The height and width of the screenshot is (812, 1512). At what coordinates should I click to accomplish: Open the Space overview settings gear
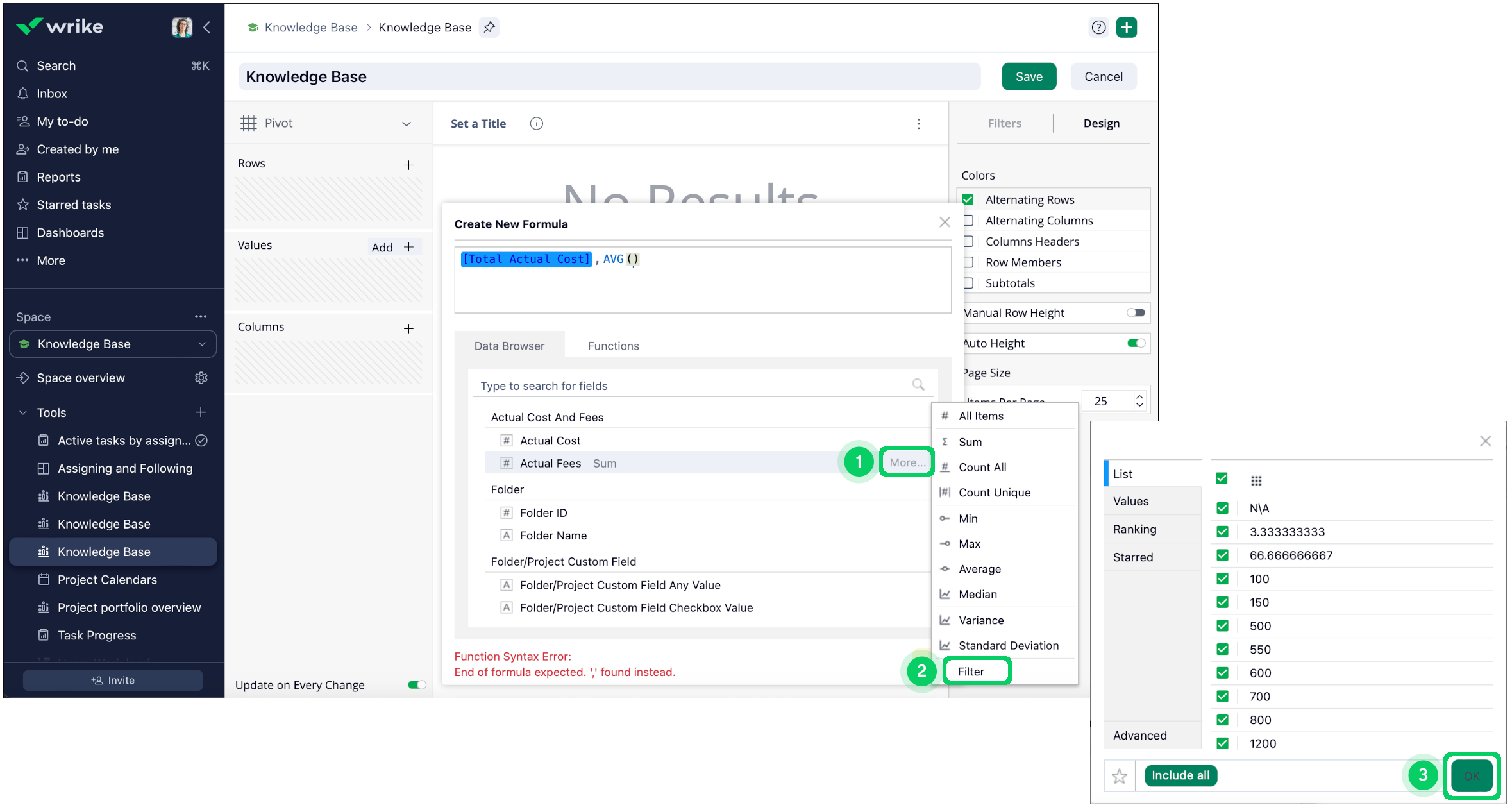pyautogui.click(x=201, y=378)
